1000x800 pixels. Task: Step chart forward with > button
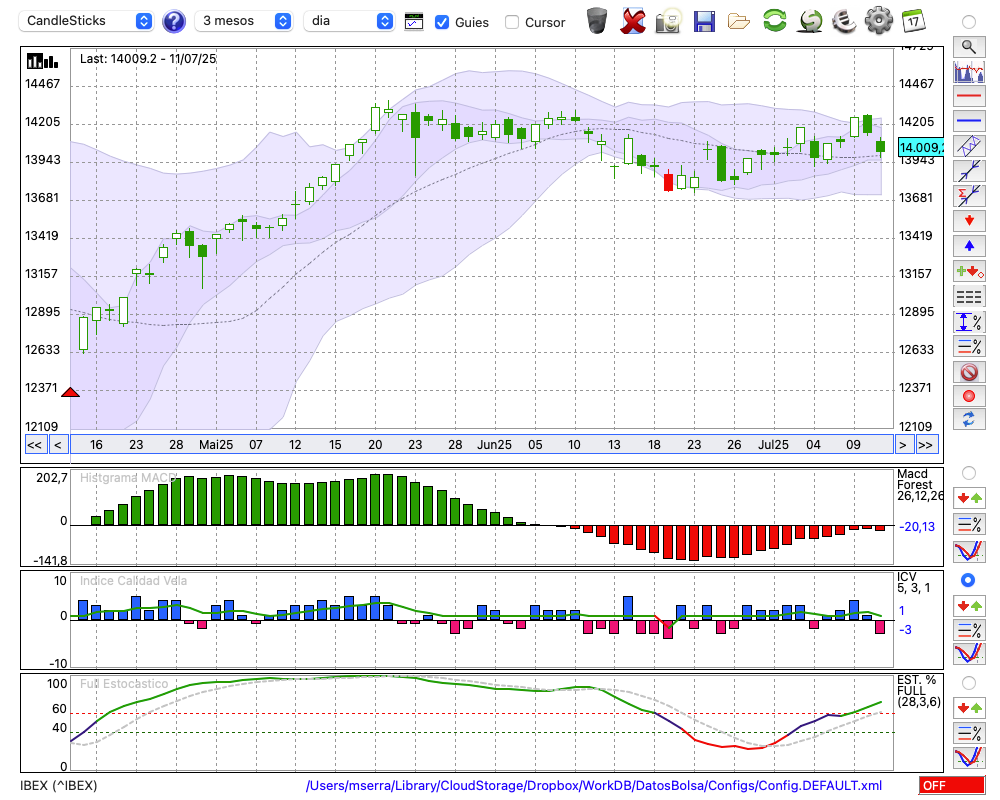coord(902,445)
